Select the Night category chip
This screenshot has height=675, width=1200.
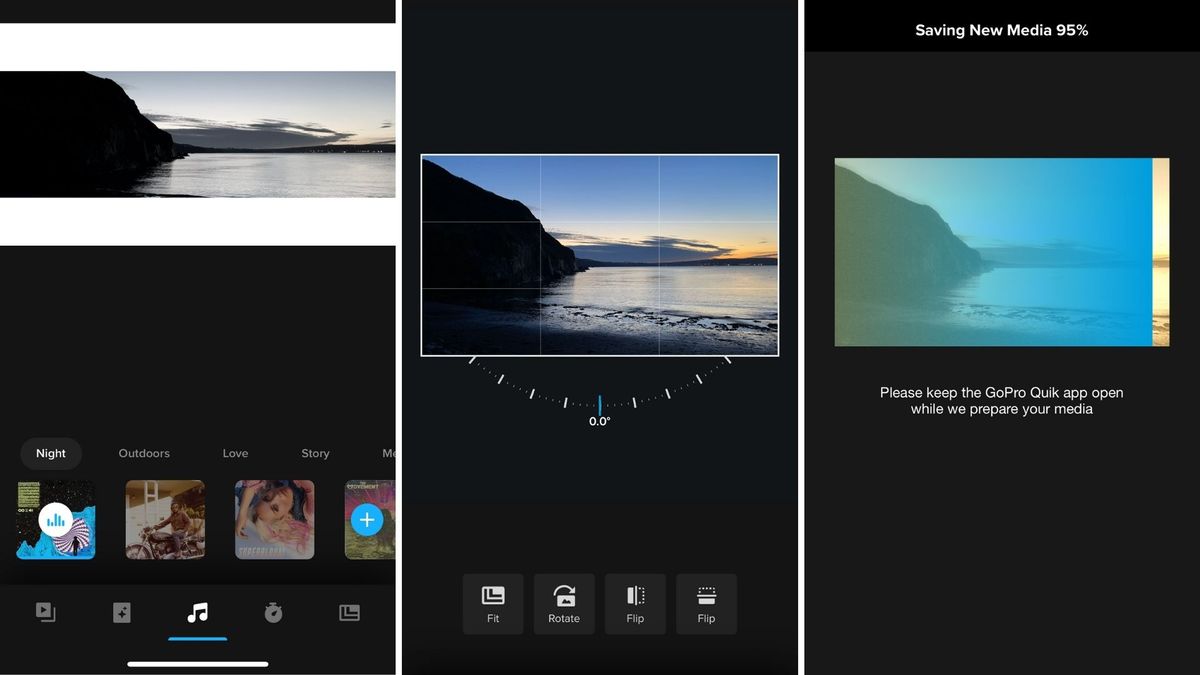pos(51,453)
